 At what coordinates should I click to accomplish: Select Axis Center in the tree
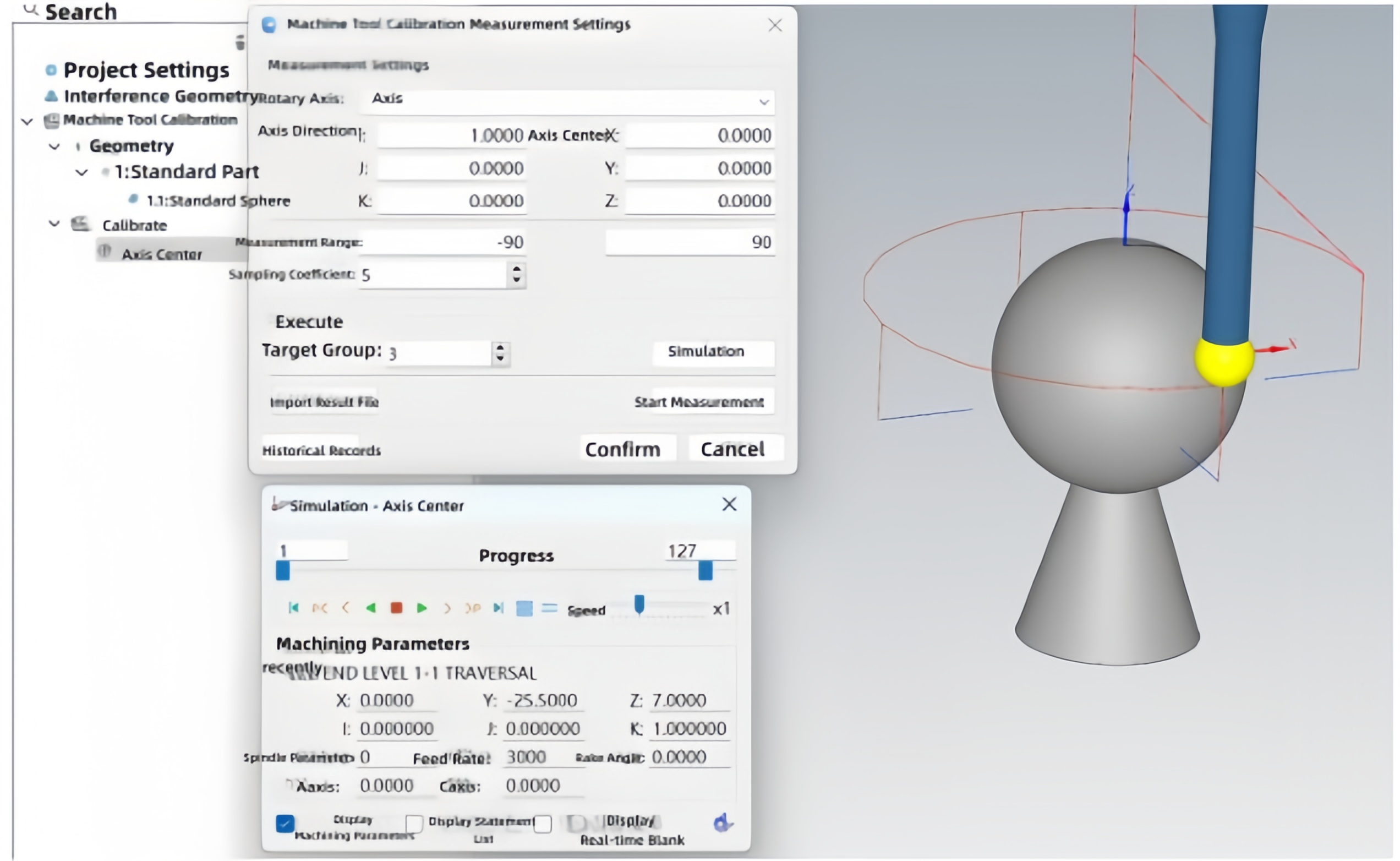point(162,254)
